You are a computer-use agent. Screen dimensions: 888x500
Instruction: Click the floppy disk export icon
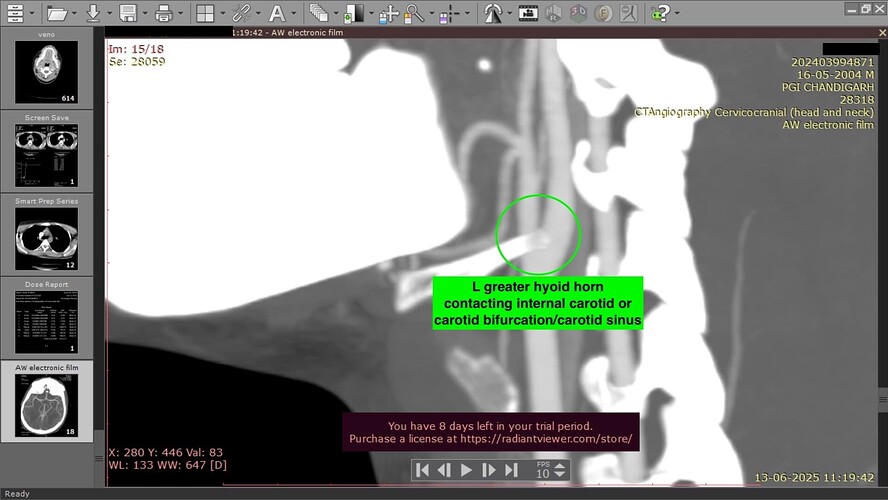point(128,12)
